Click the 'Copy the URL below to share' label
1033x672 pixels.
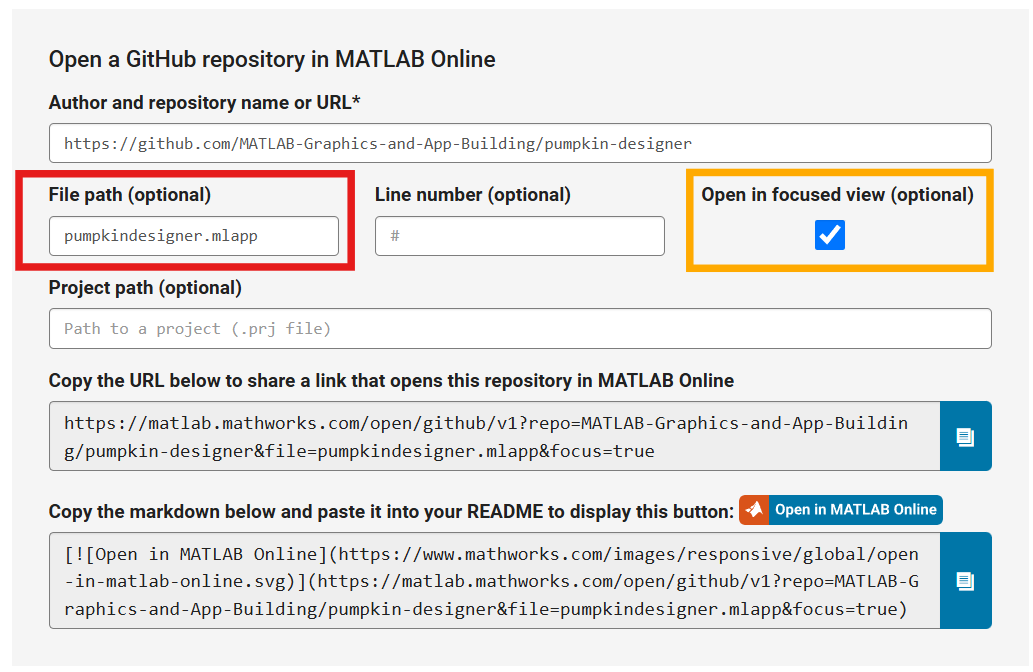pyautogui.click(x=391, y=381)
